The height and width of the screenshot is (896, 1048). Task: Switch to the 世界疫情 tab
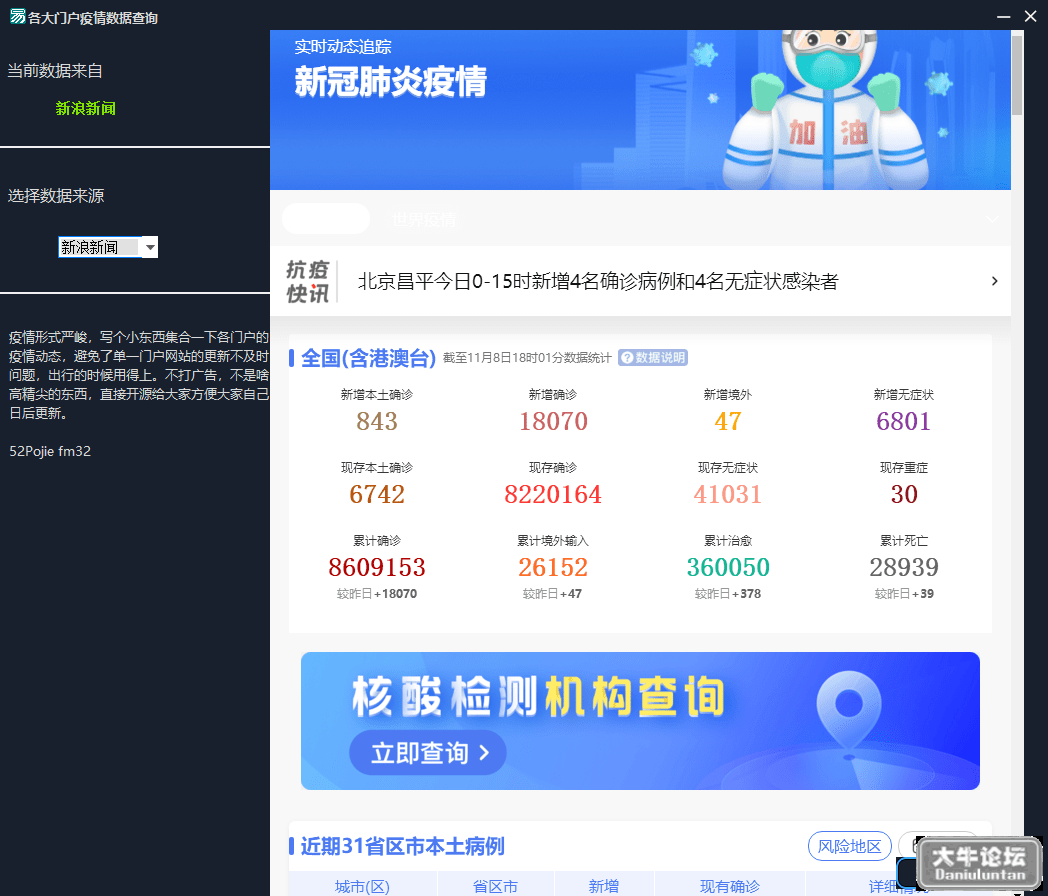click(x=424, y=219)
